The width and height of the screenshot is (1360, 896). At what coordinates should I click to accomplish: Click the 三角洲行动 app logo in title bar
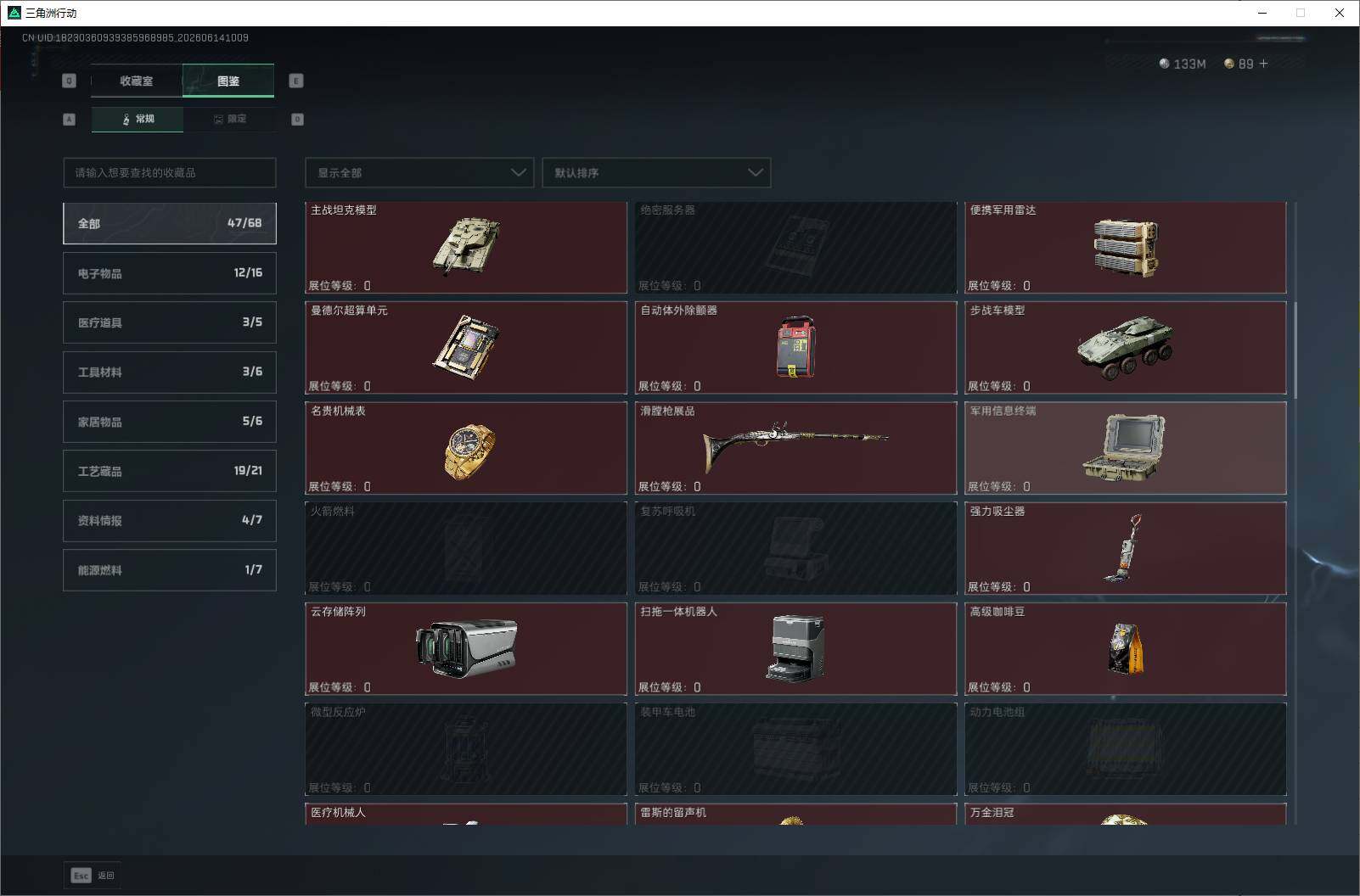pos(14,13)
